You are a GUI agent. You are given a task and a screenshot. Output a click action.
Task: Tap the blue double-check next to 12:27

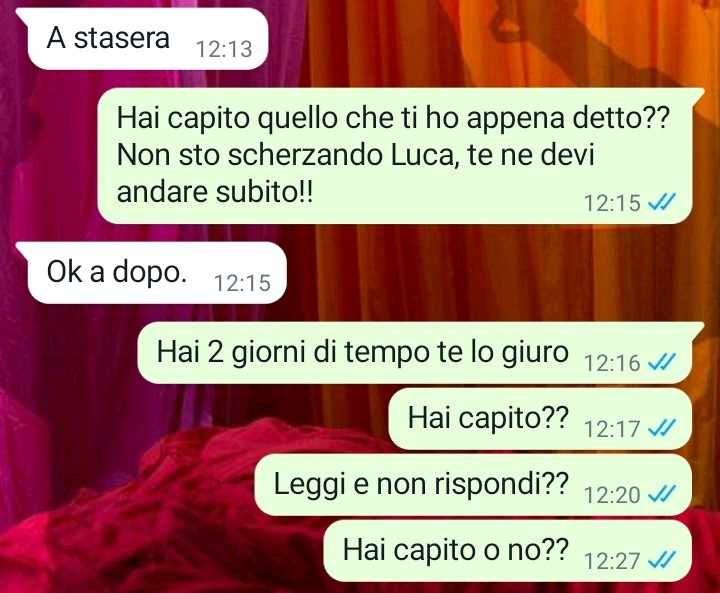tap(662, 560)
